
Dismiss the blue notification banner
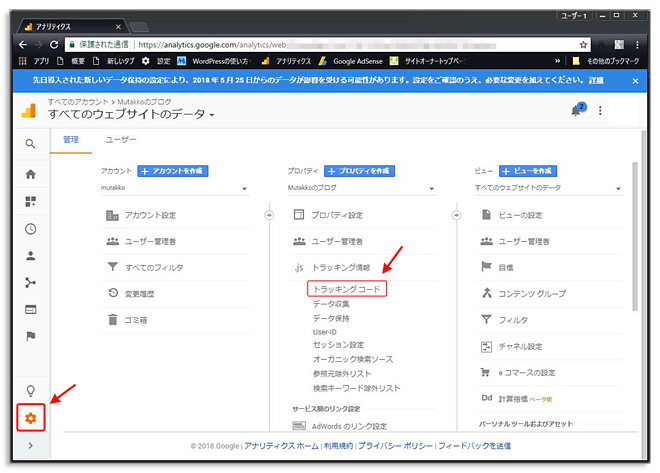635,81
